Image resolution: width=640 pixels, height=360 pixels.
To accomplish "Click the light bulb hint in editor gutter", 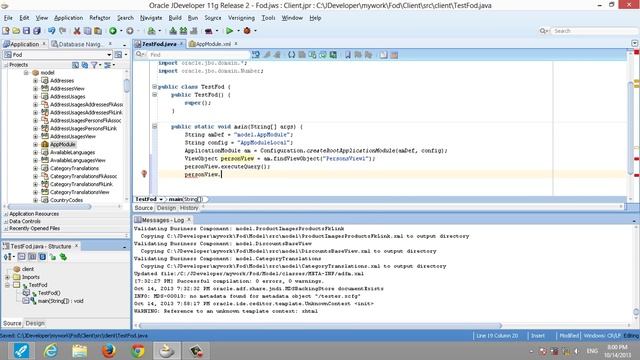I will point(144,174).
